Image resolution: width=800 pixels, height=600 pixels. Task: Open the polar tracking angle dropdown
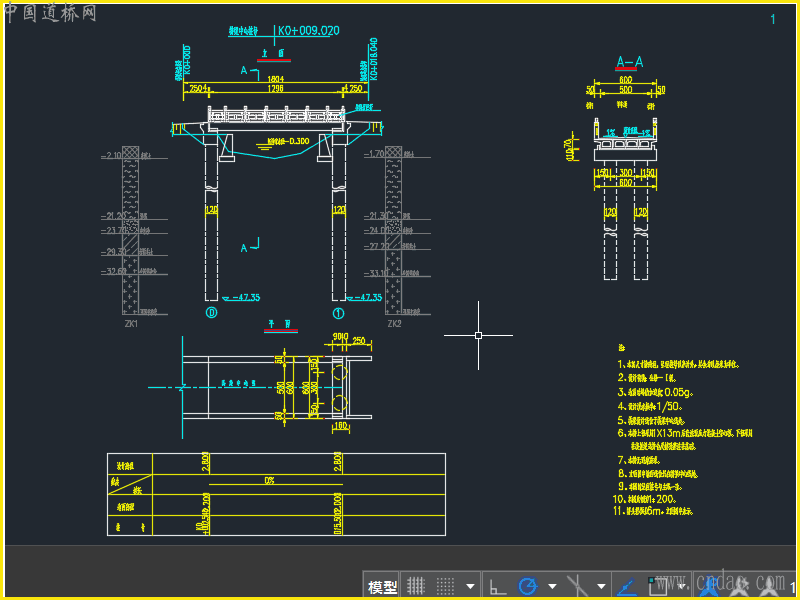pyautogui.click(x=552, y=586)
